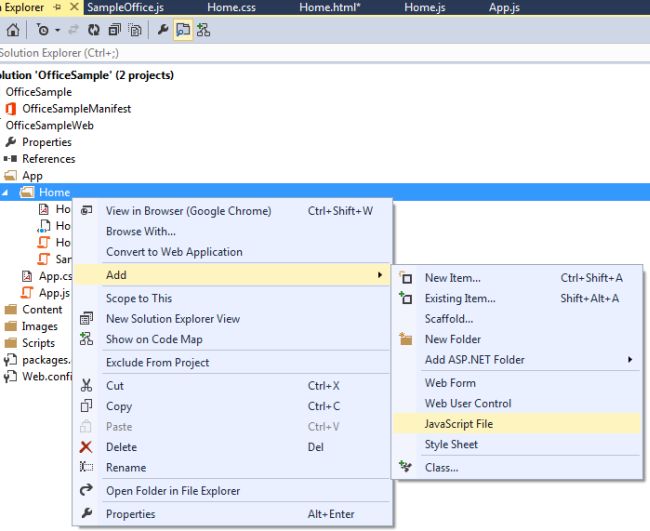Click the View Class Diagram toolbar icon

[203, 30]
